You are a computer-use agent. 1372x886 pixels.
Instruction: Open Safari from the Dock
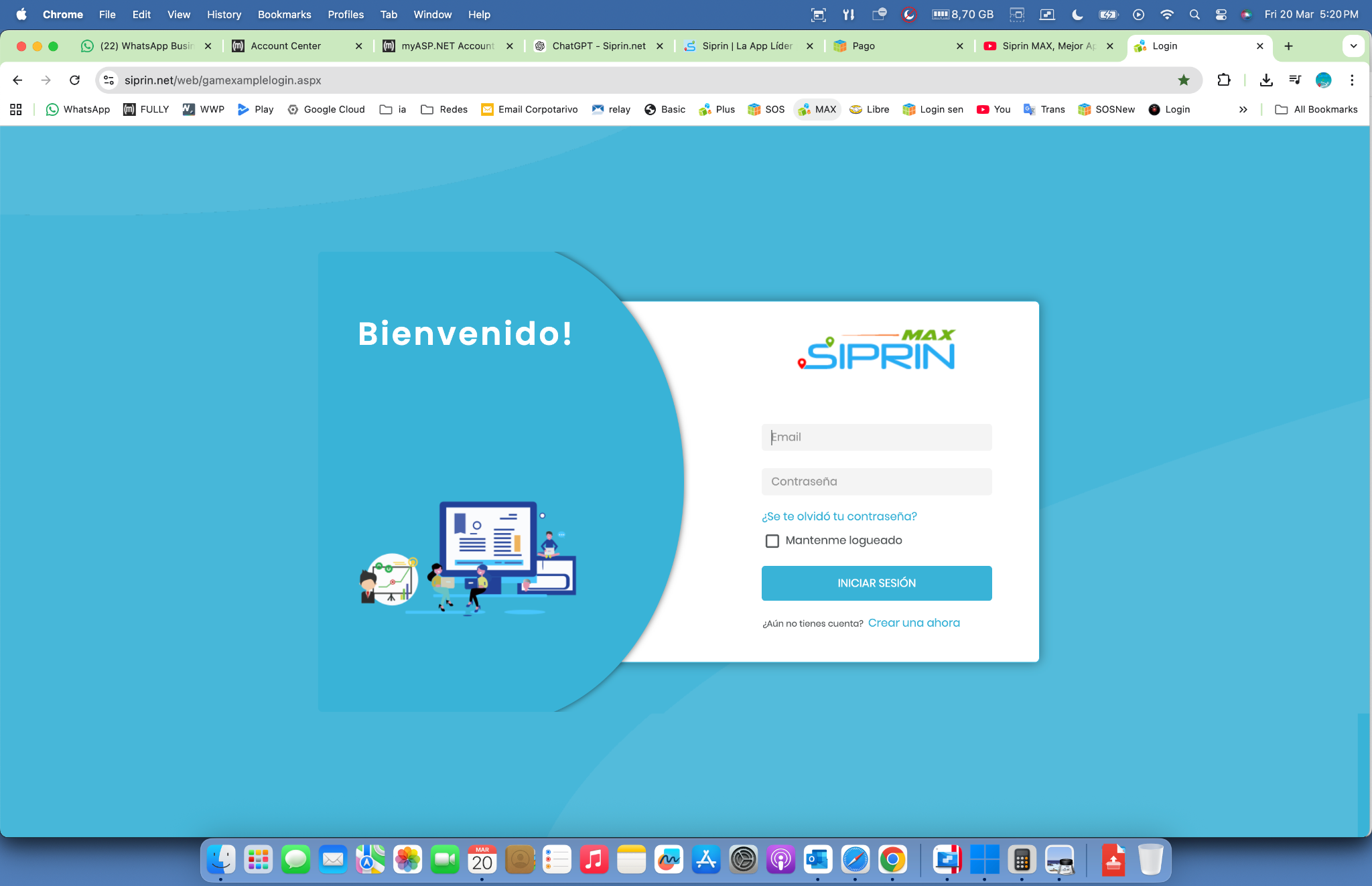[855, 859]
